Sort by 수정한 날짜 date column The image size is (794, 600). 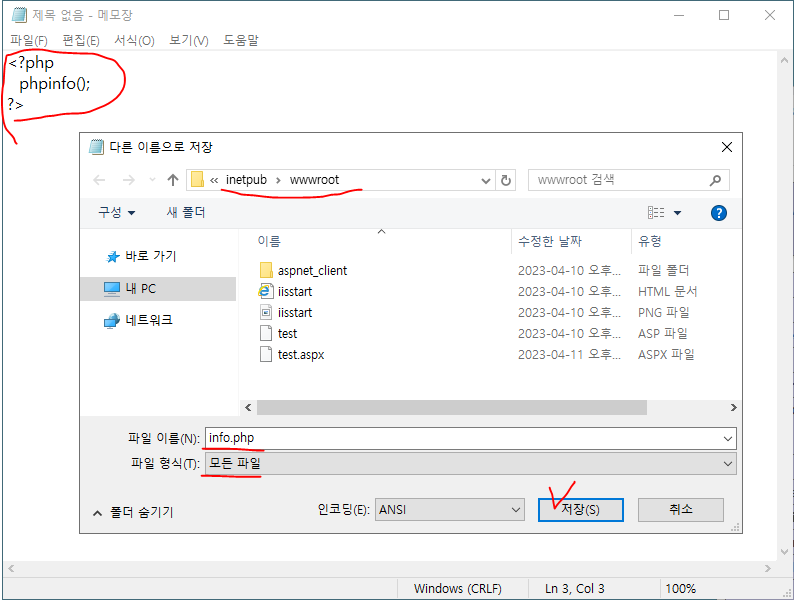click(550, 242)
